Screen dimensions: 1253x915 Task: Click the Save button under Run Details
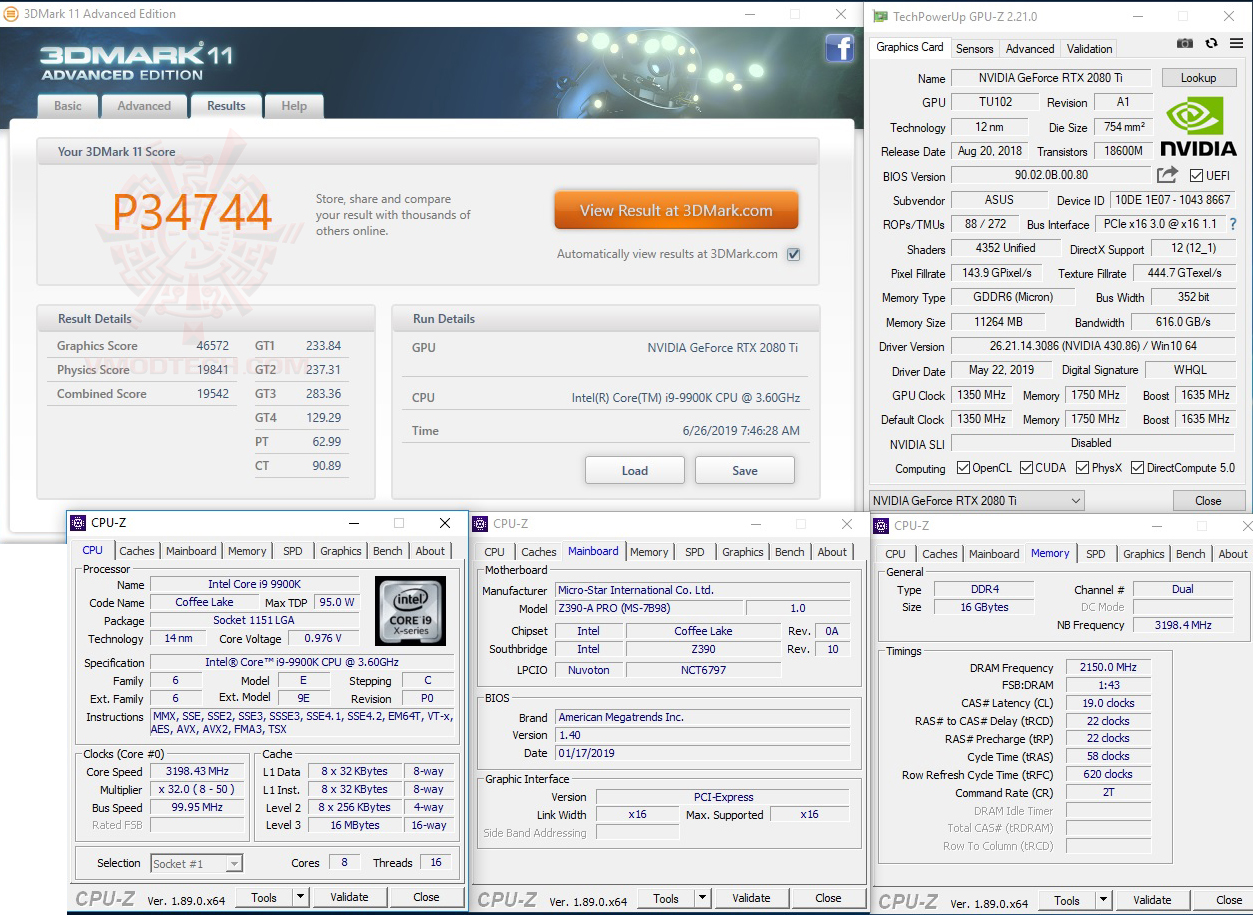[x=744, y=469]
